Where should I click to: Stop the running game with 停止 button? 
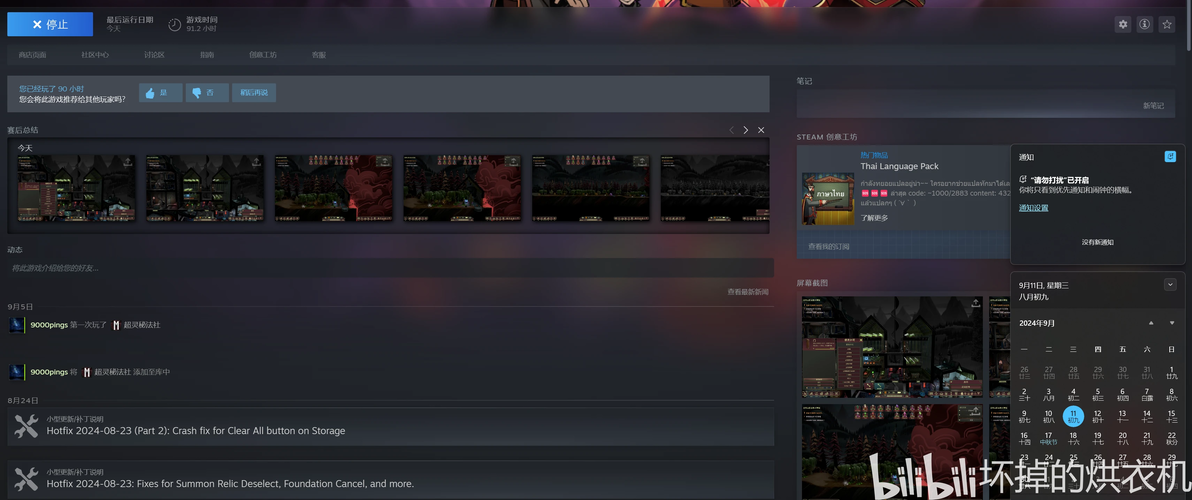pos(50,24)
